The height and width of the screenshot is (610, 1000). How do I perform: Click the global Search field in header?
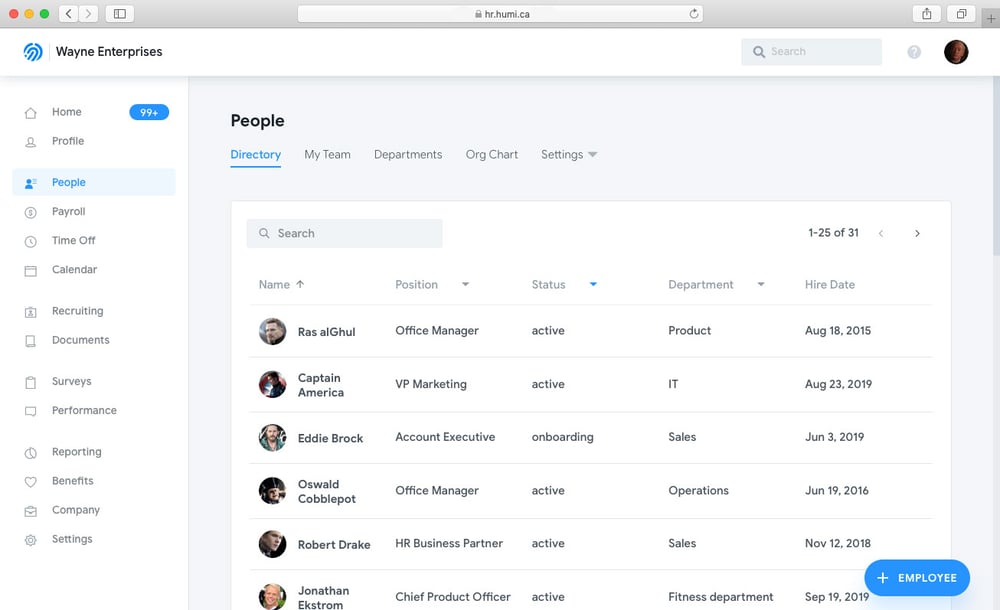point(811,52)
